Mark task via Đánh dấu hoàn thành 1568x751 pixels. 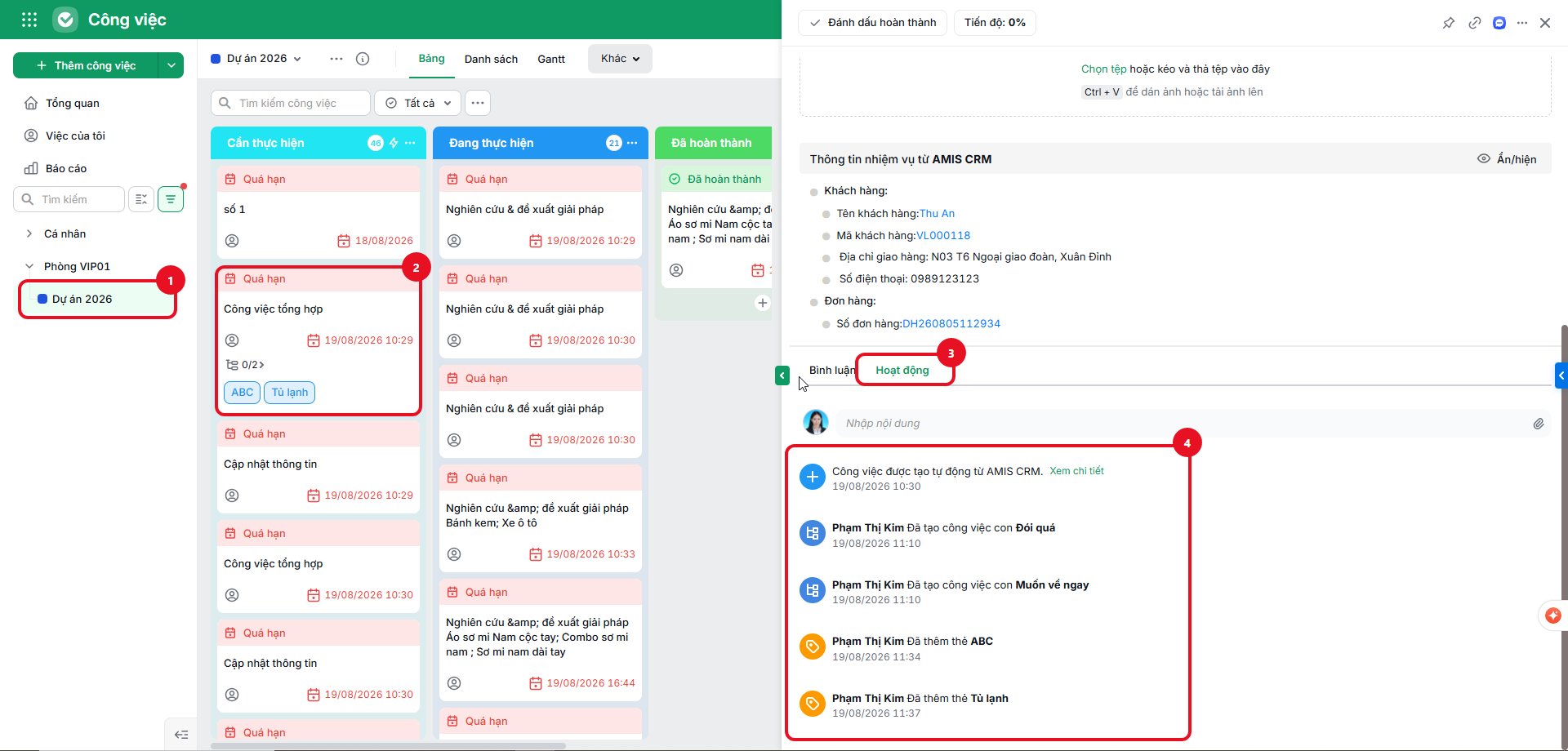click(x=872, y=23)
